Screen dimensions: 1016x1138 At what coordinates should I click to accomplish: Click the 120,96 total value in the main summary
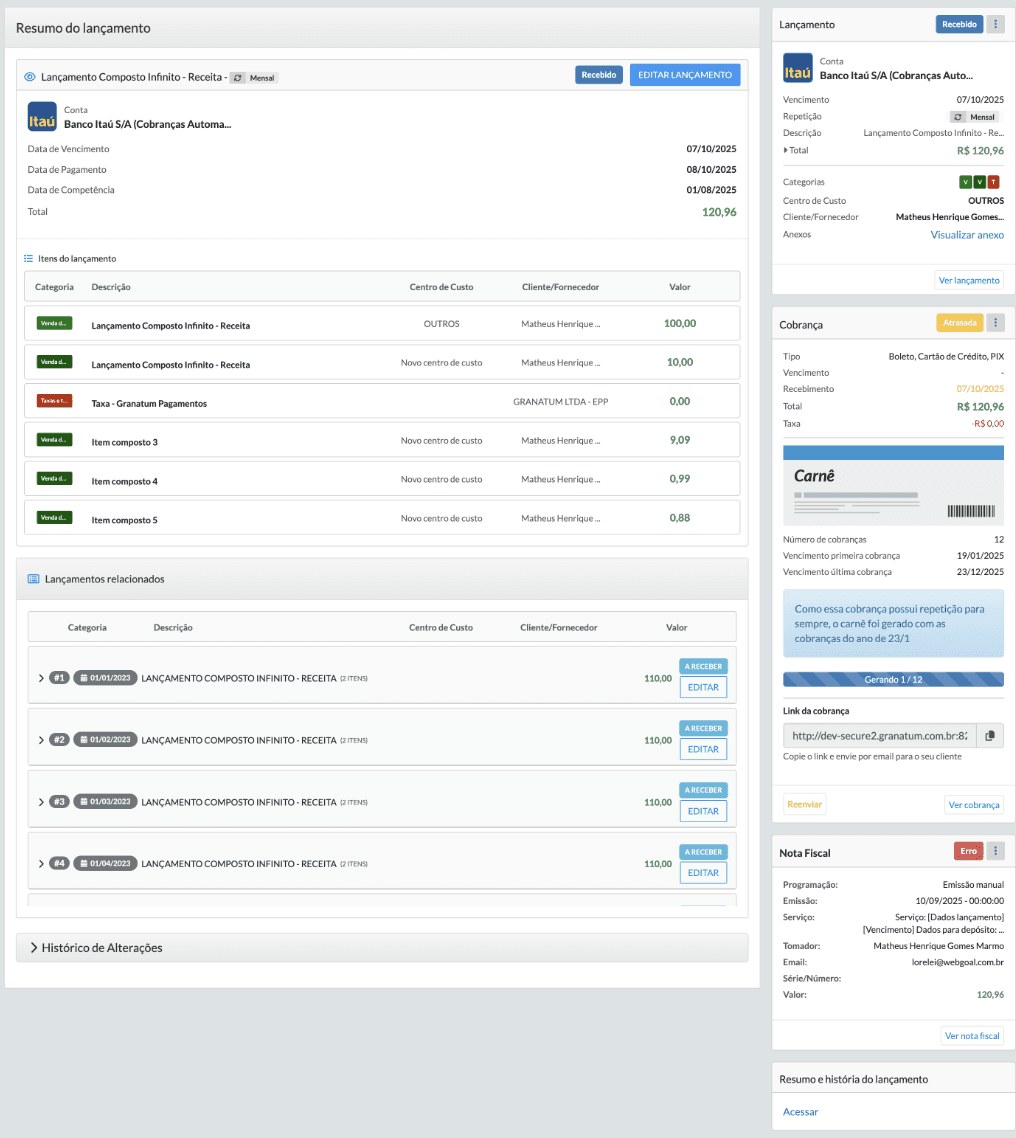[x=718, y=212]
